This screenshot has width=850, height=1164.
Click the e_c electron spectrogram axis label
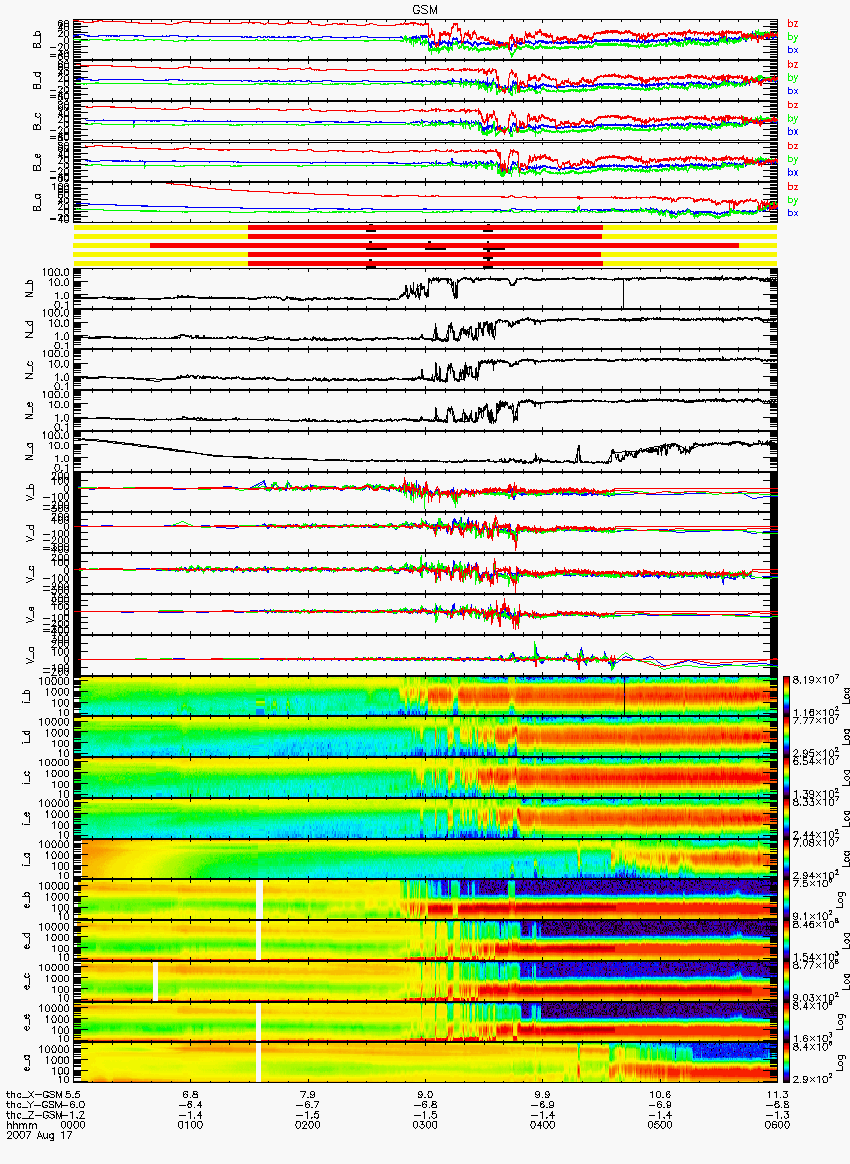pyautogui.click(x=27, y=981)
